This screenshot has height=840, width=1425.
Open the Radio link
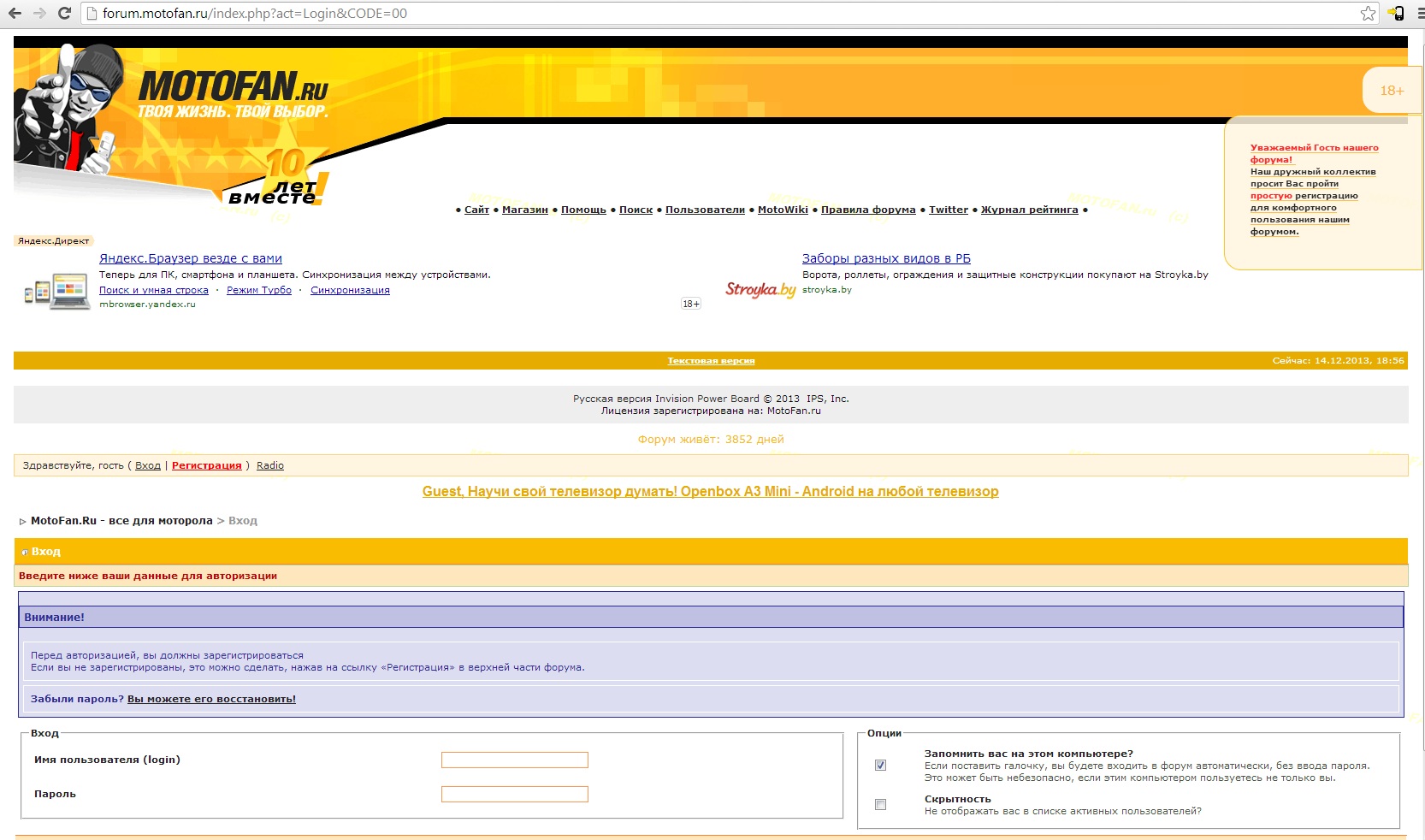pyautogui.click(x=270, y=465)
